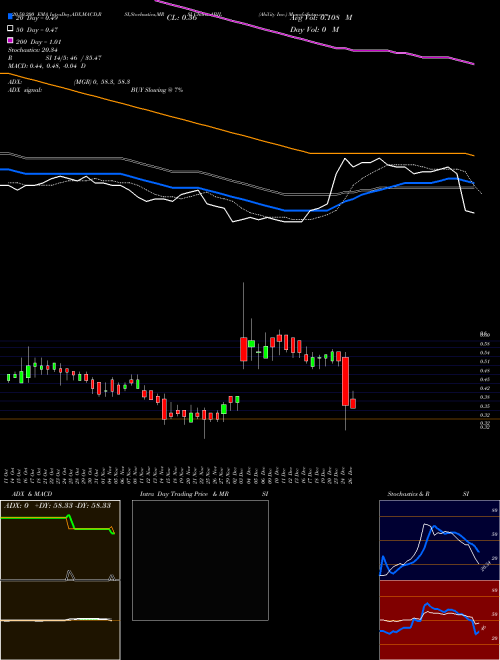Click the MACD lower sub-chart panel
This screenshot has height=660, width=500.
pyautogui.click(x=60, y=620)
